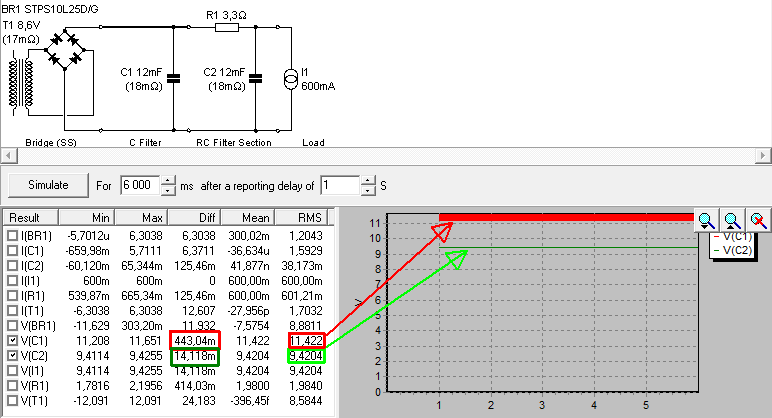Reset zoom with red-X magnifier
This screenshot has height=418, width=772.
(758, 221)
